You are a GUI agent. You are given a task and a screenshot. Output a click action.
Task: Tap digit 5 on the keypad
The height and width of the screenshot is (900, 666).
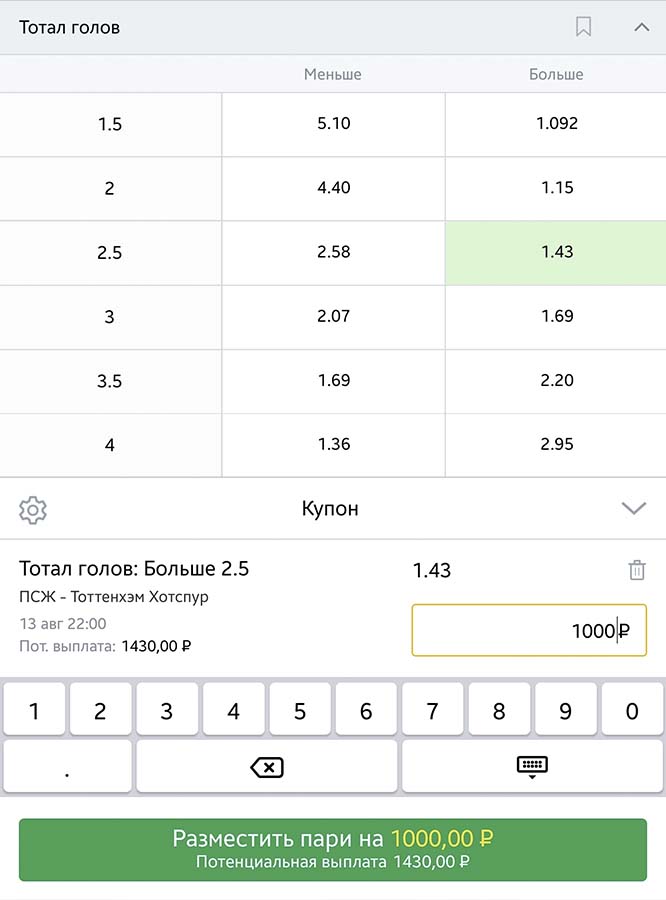[x=300, y=709]
